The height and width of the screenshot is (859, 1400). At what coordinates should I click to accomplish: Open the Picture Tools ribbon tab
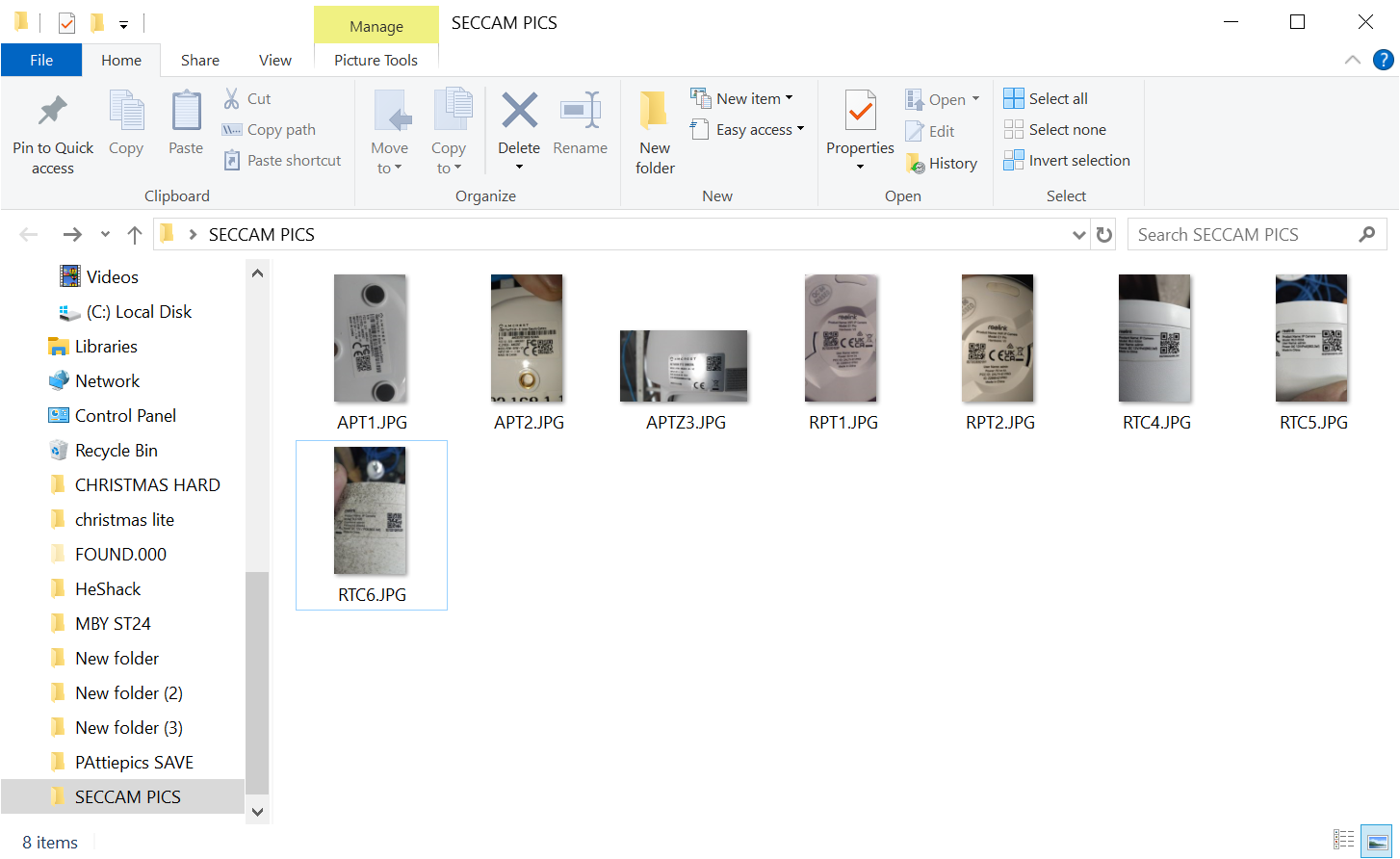coord(376,60)
